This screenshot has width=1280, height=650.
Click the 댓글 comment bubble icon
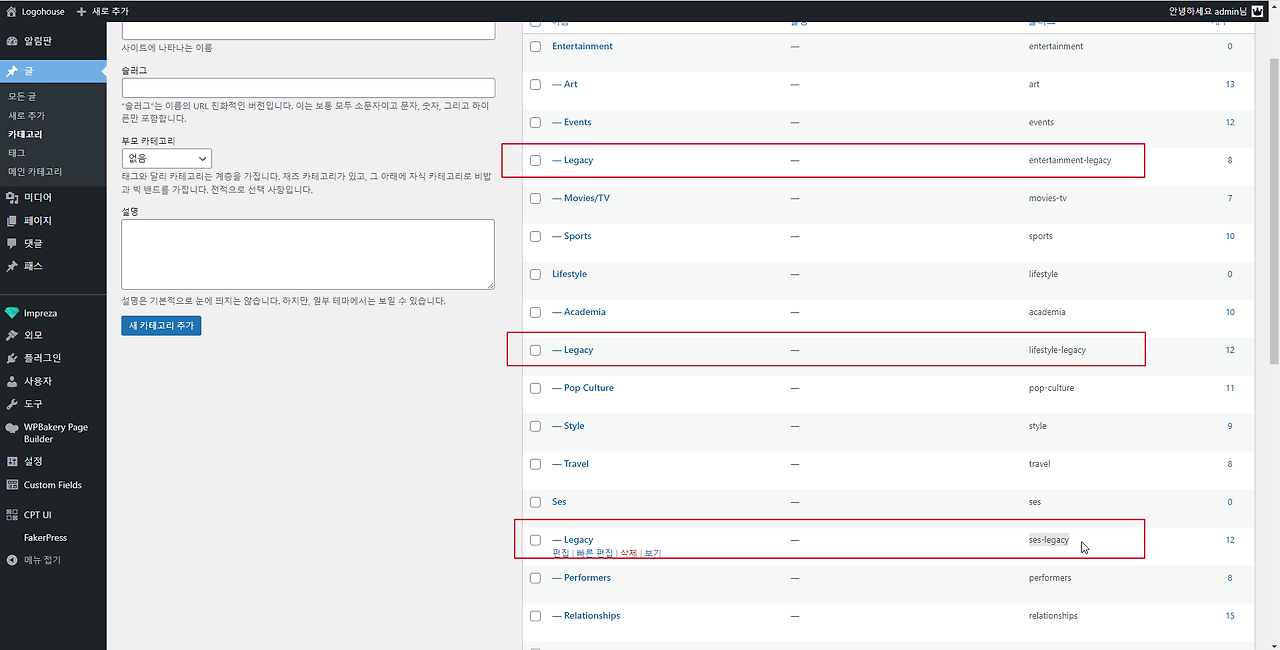[x=12, y=244]
